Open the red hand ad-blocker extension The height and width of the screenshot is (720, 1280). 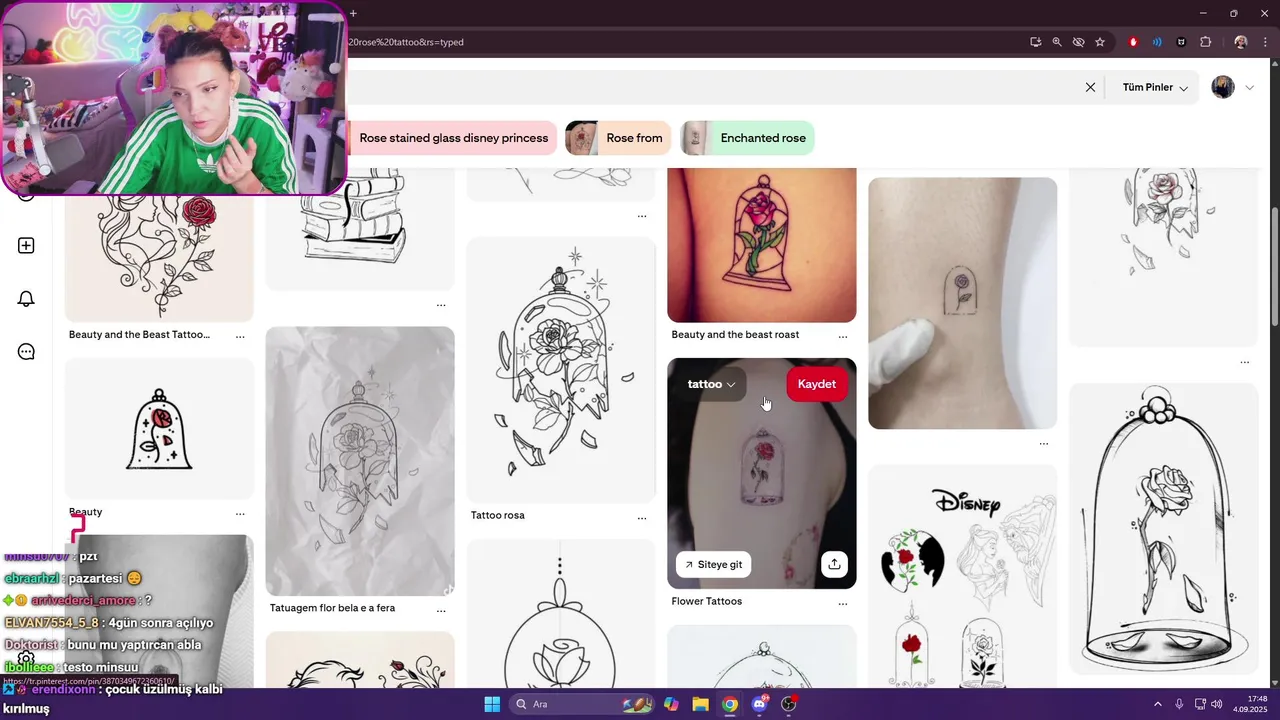point(1133,42)
